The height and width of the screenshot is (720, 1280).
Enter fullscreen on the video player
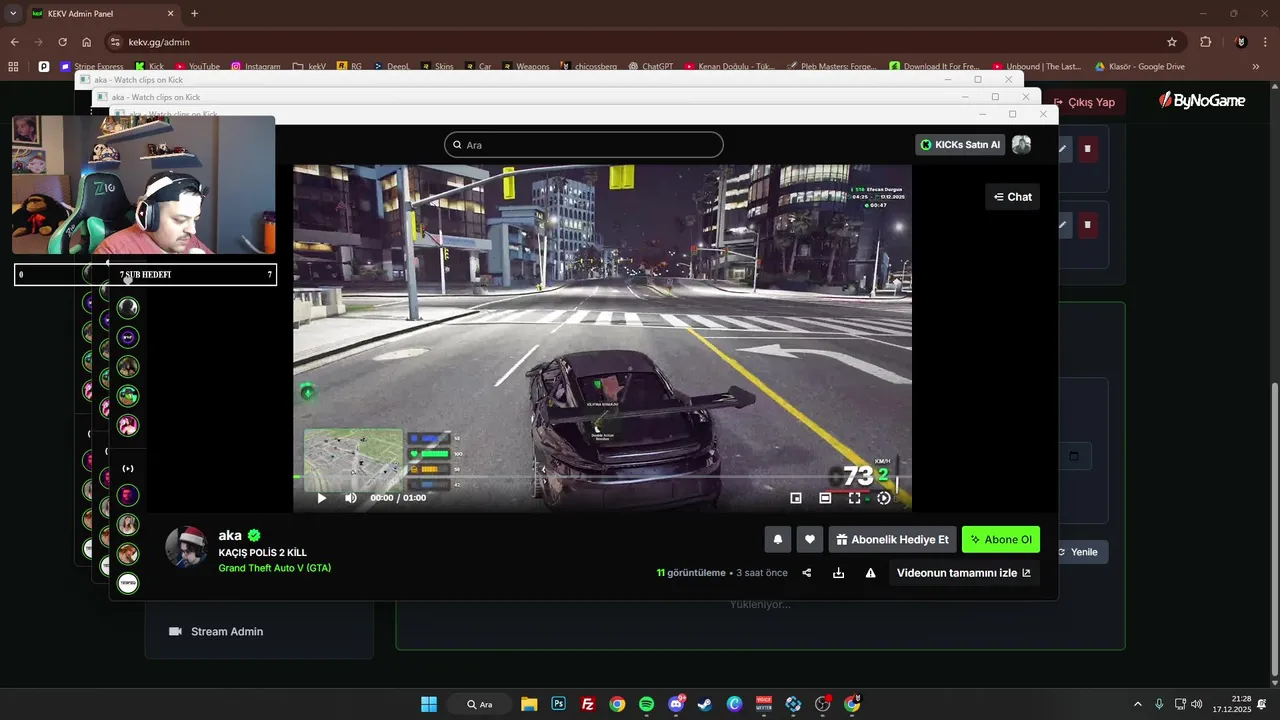pos(854,497)
